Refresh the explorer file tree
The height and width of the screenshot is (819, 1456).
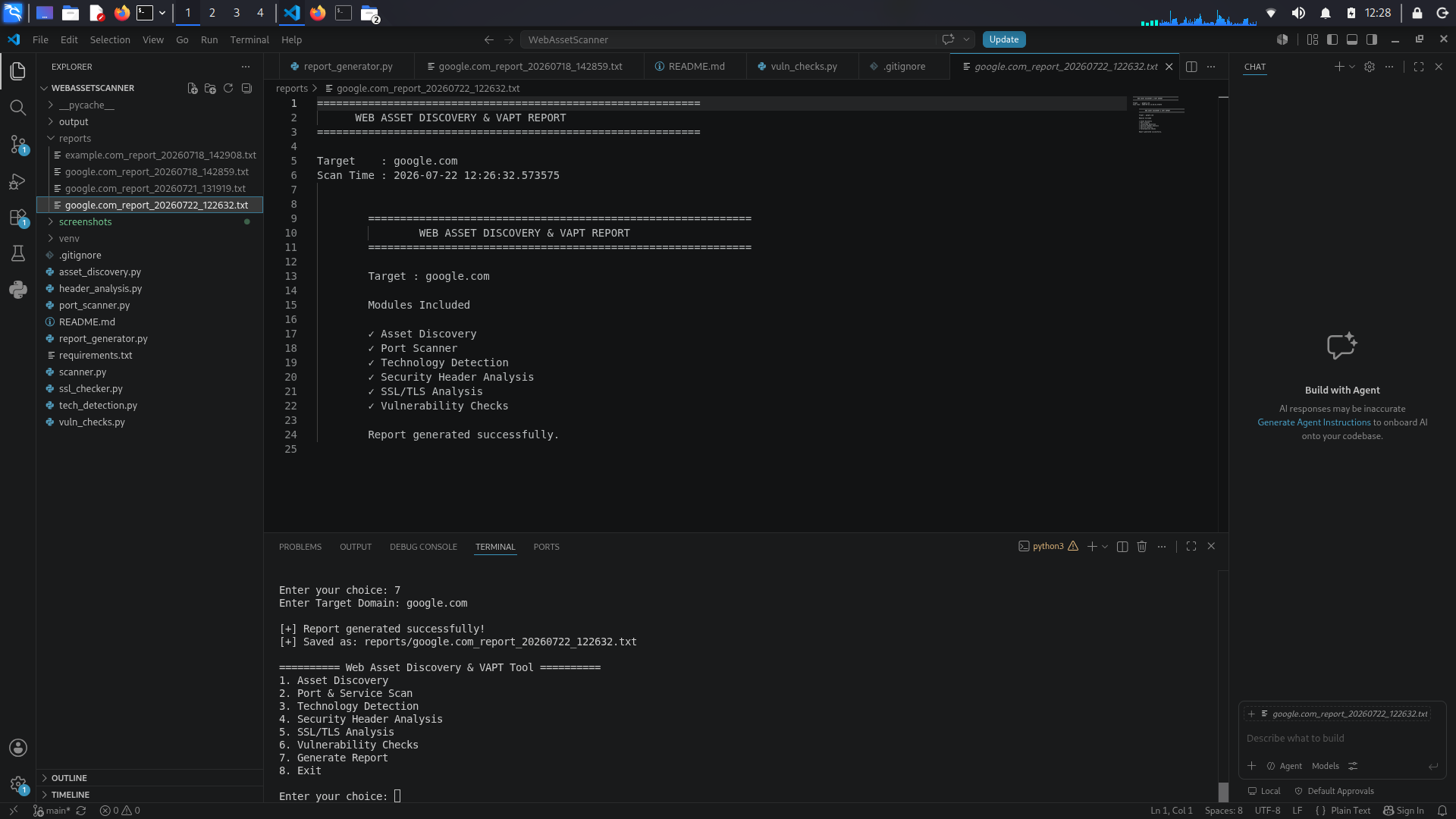coord(228,88)
